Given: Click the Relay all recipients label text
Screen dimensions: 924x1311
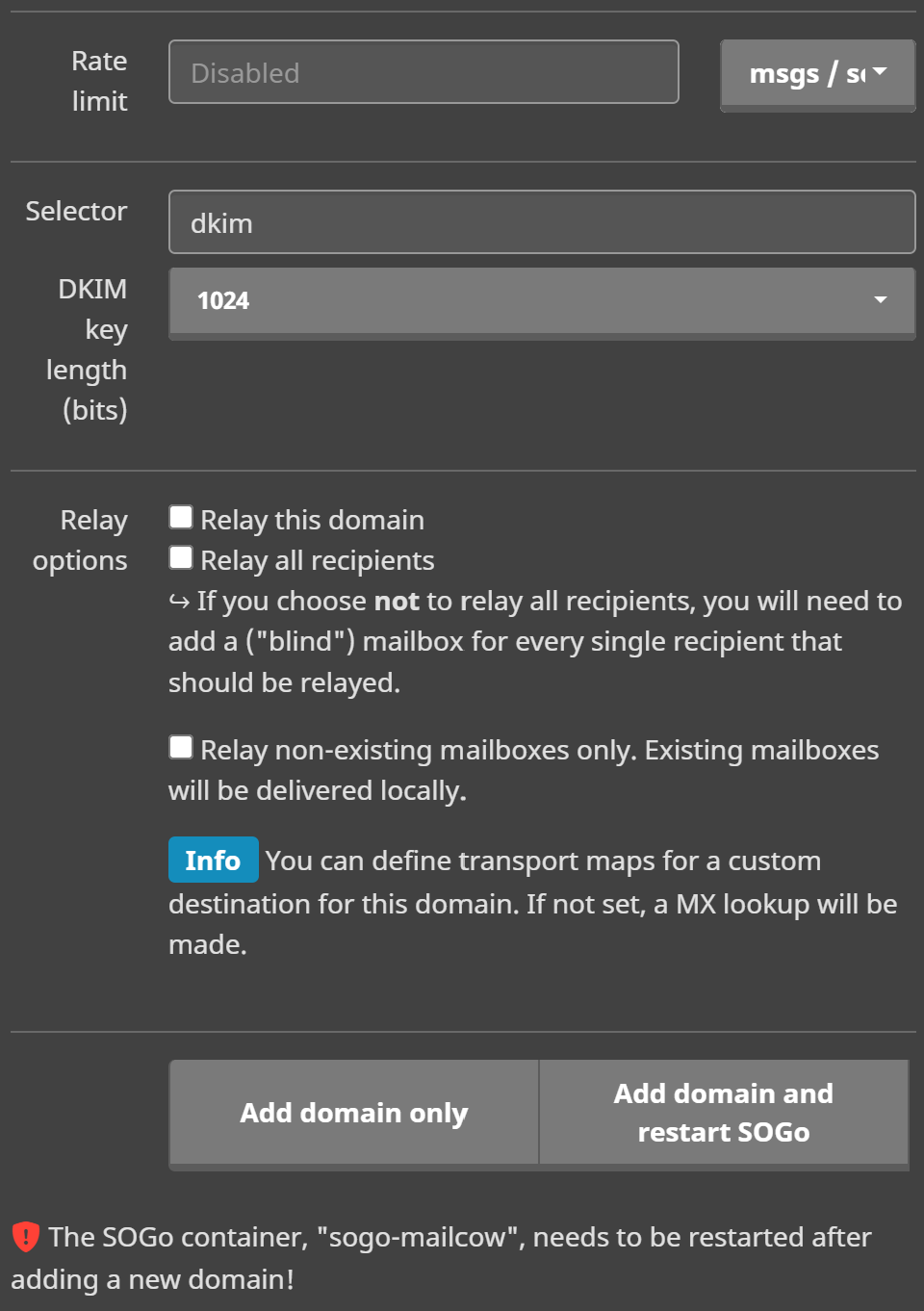Looking at the screenshot, I should click(318, 560).
